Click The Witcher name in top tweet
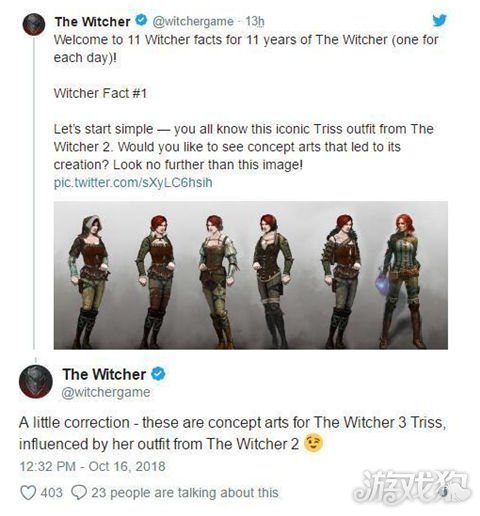 pyautogui.click(x=92, y=21)
